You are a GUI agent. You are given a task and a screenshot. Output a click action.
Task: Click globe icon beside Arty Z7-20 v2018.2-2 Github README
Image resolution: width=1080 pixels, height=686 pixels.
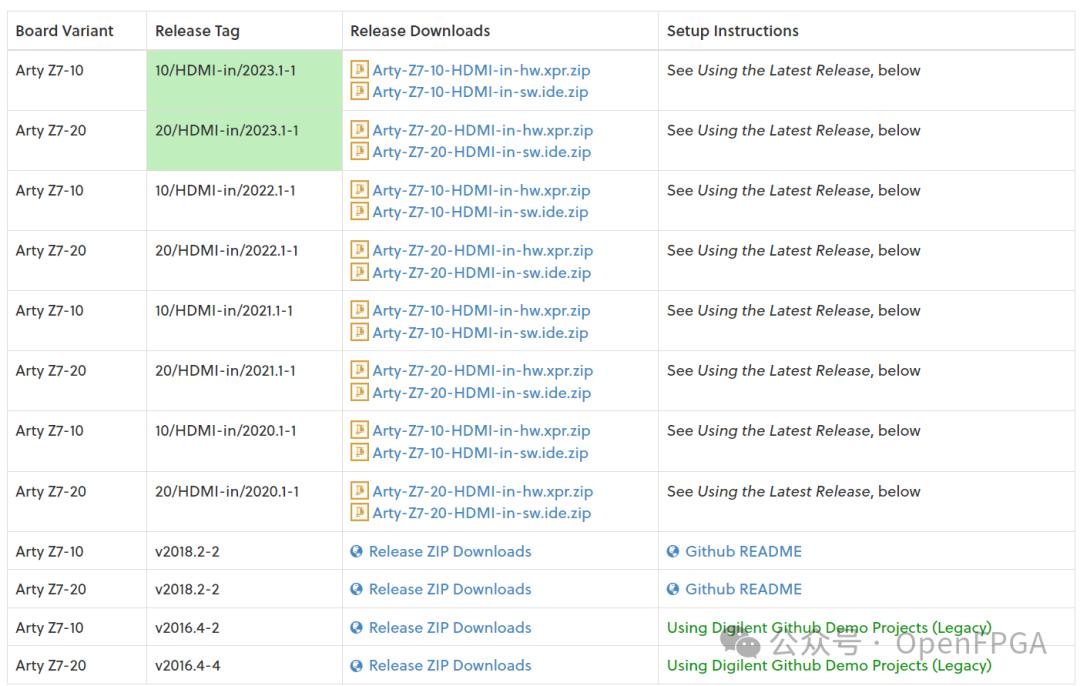pyautogui.click(x=673, y=590)
